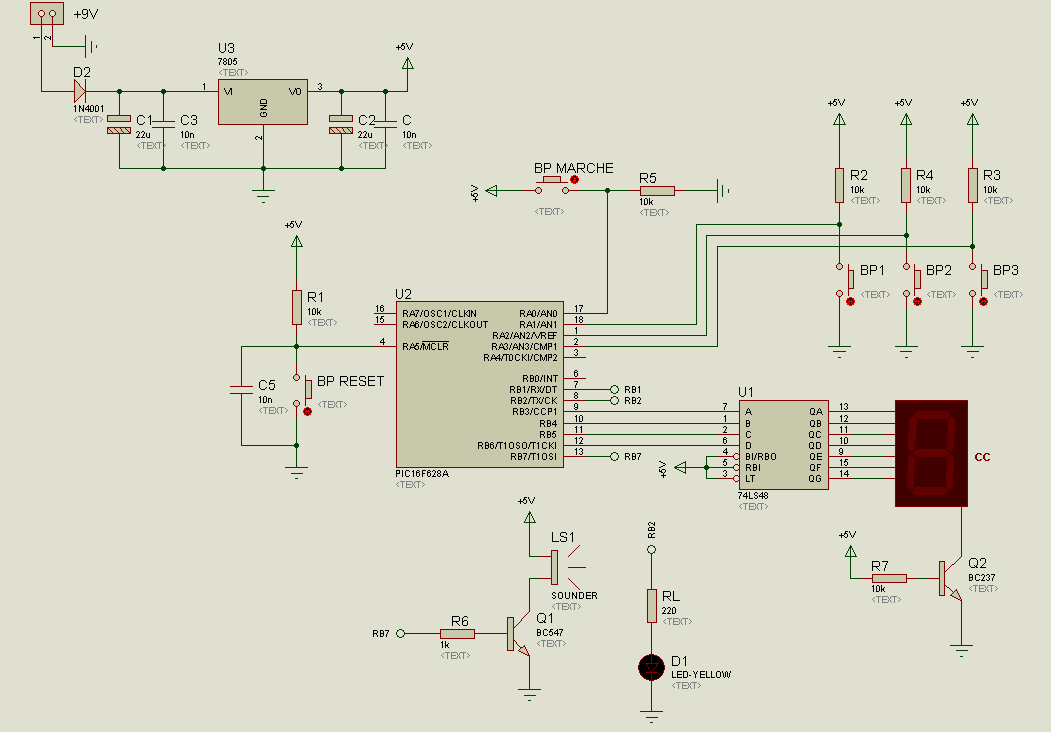
Task: Select the U1 decoder chip body
Action: 784,445
